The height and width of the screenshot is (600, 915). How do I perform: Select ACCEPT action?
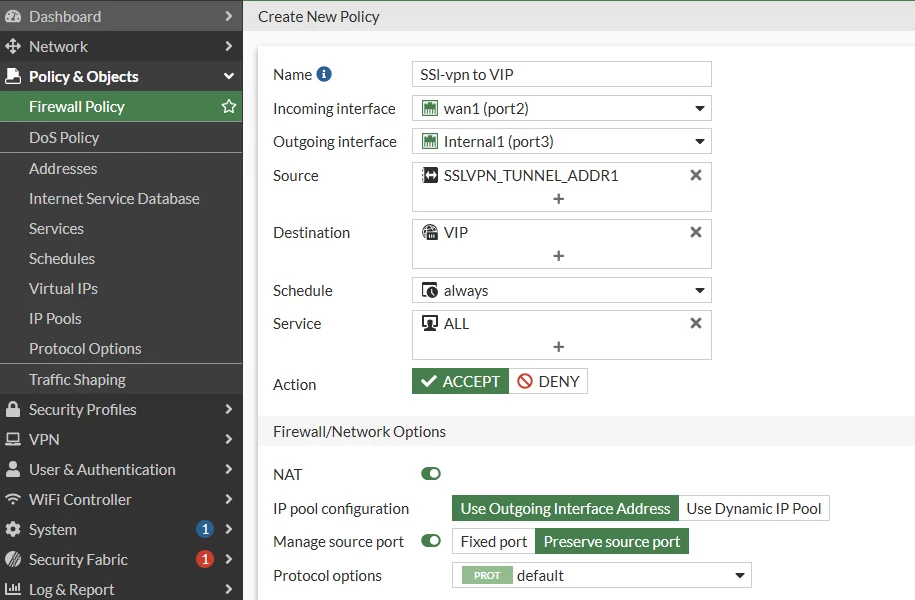pos(460,381)
